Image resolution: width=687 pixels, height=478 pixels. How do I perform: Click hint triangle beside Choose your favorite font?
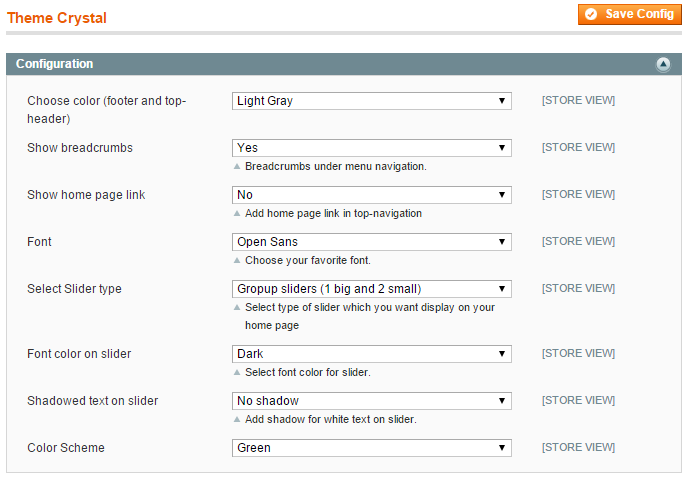point(237,260)
